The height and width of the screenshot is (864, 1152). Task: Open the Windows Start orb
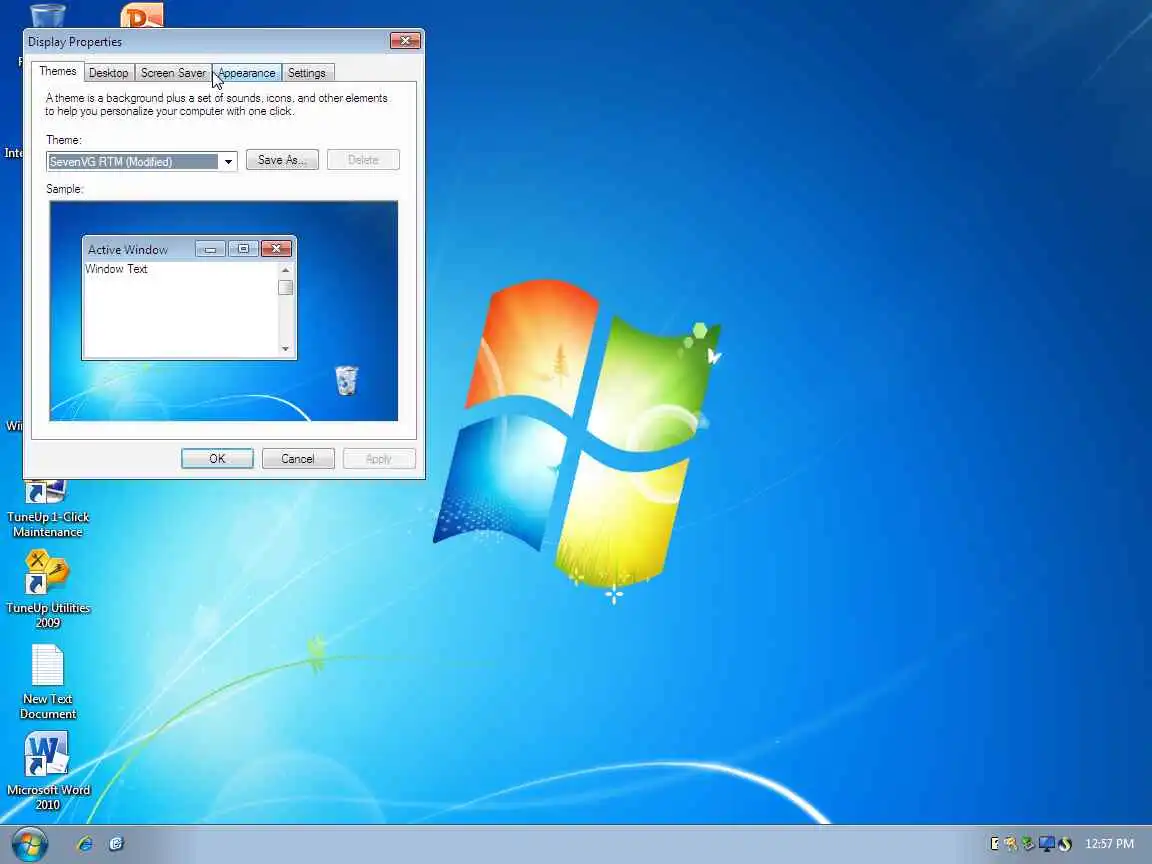click(29, 843)
